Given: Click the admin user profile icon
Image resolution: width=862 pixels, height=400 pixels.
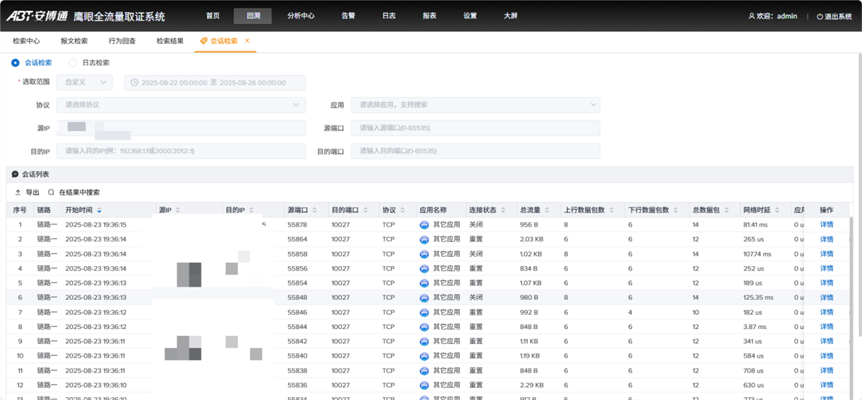Looking at the screenshot, I should pyautogui.click(x=752, y=17).
